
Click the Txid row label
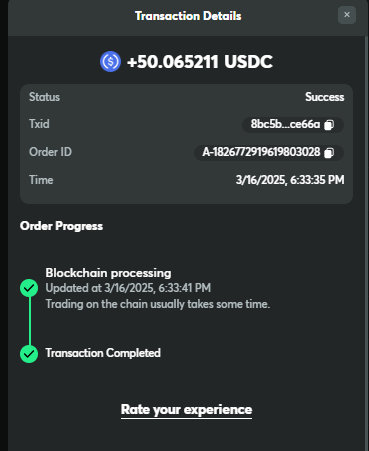pyautogui.click(x=39, y=124)
